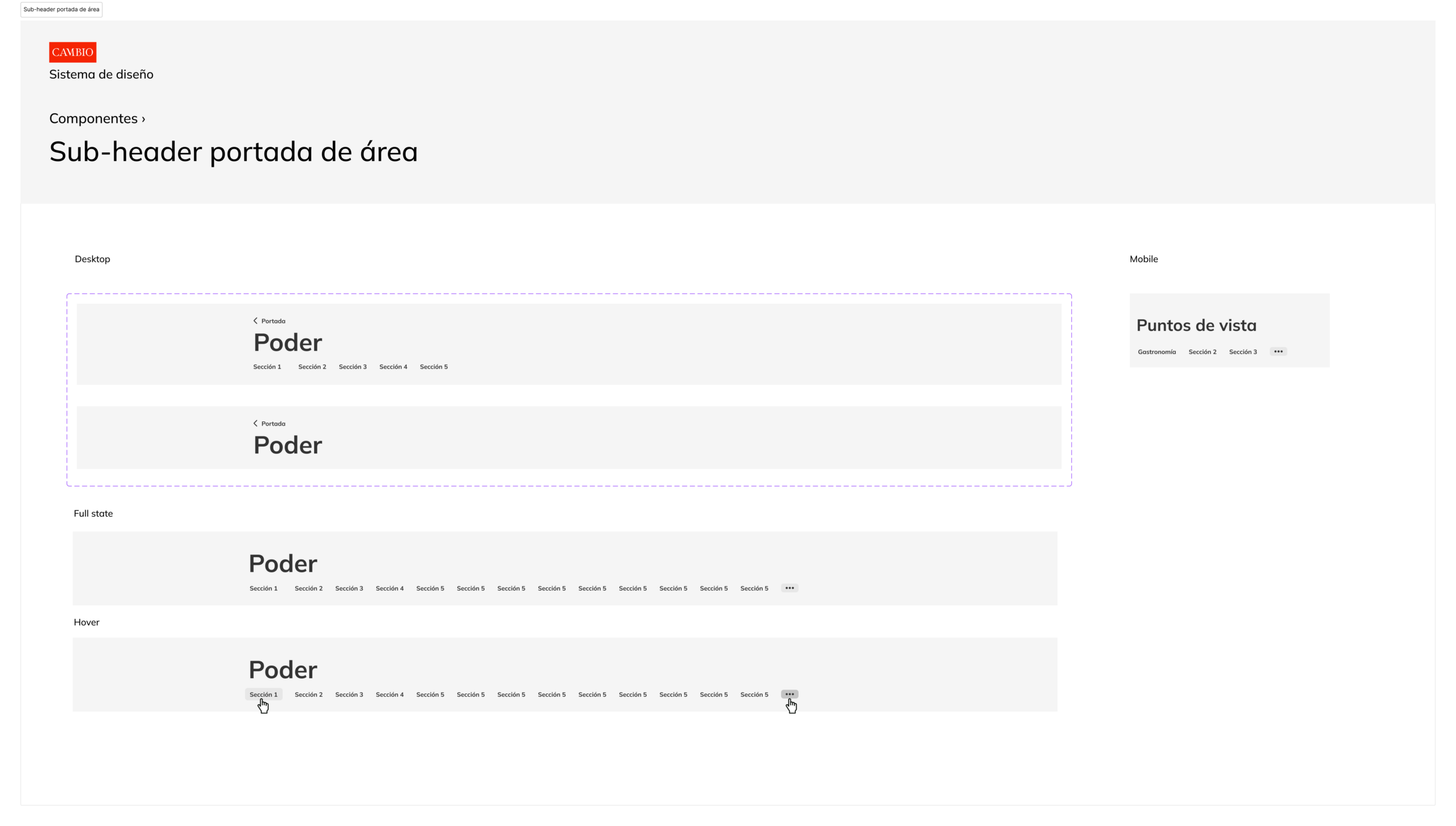This screenshot has width=1456, height=826.
Task: Click the red CAMBIO logo
Action: 72,52
